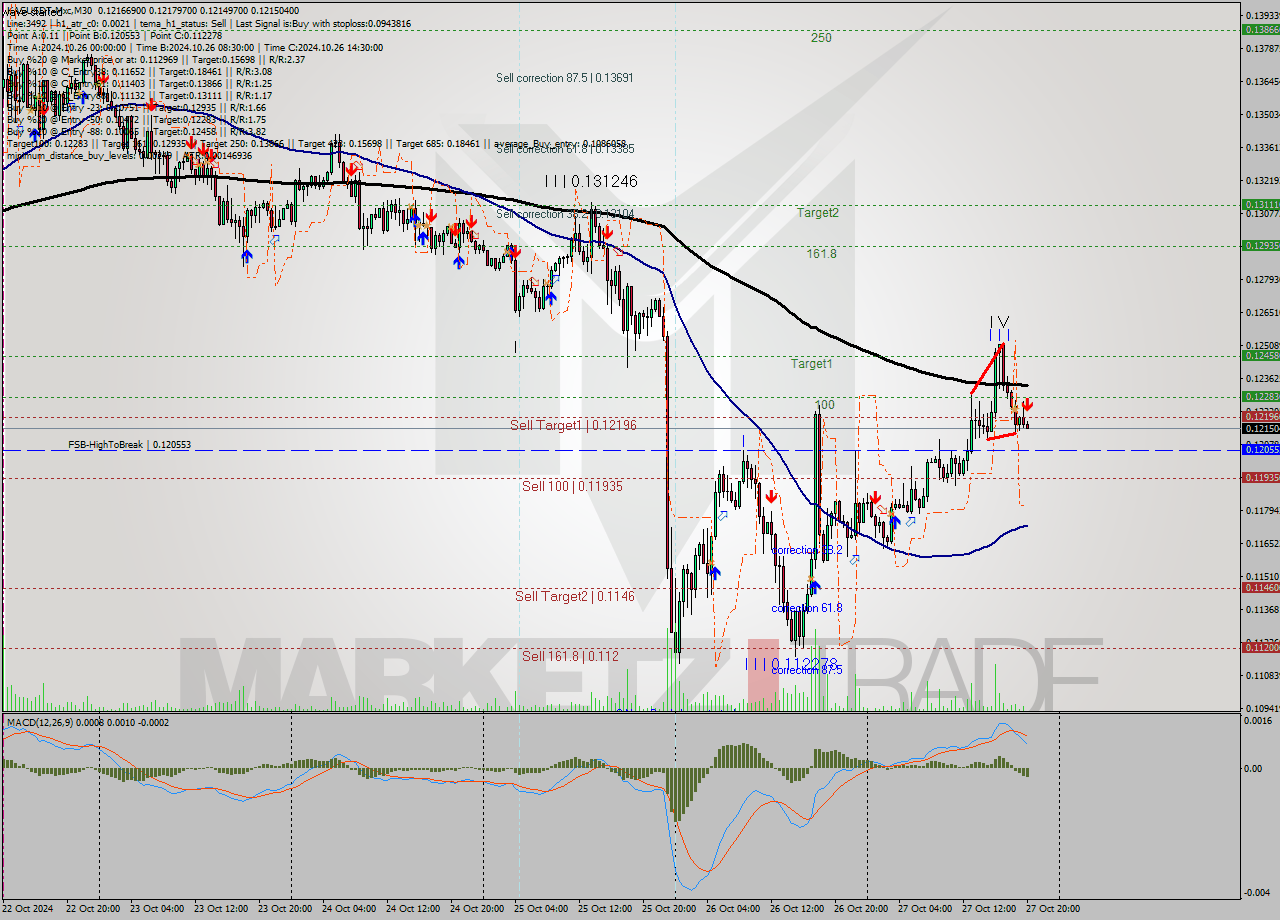Image resolution: width=1280 pixels, height=920 pixels.
Task: Click the 'Target2' level label
Action: coord(817,213)
